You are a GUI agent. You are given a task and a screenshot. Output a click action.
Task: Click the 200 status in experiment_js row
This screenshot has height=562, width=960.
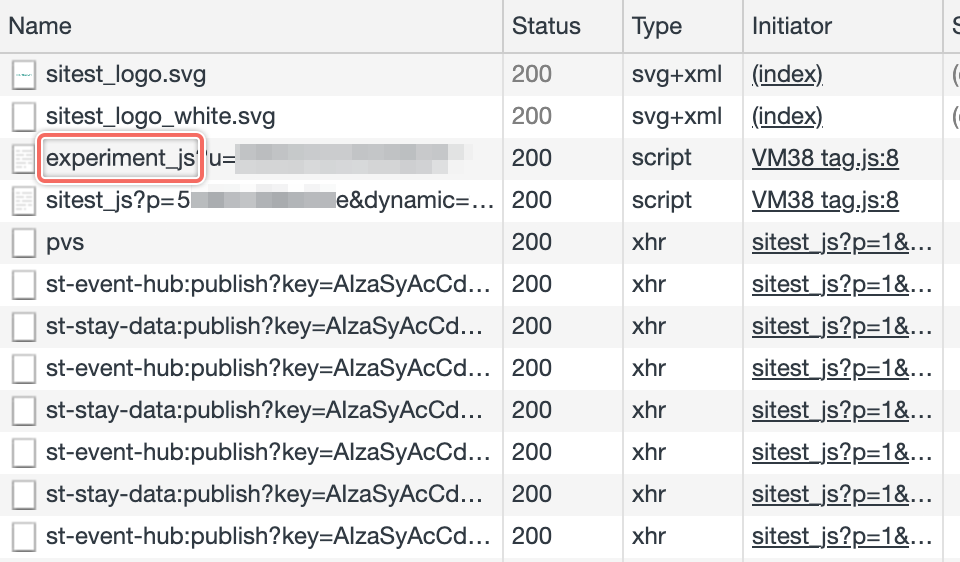pos(531,159)
